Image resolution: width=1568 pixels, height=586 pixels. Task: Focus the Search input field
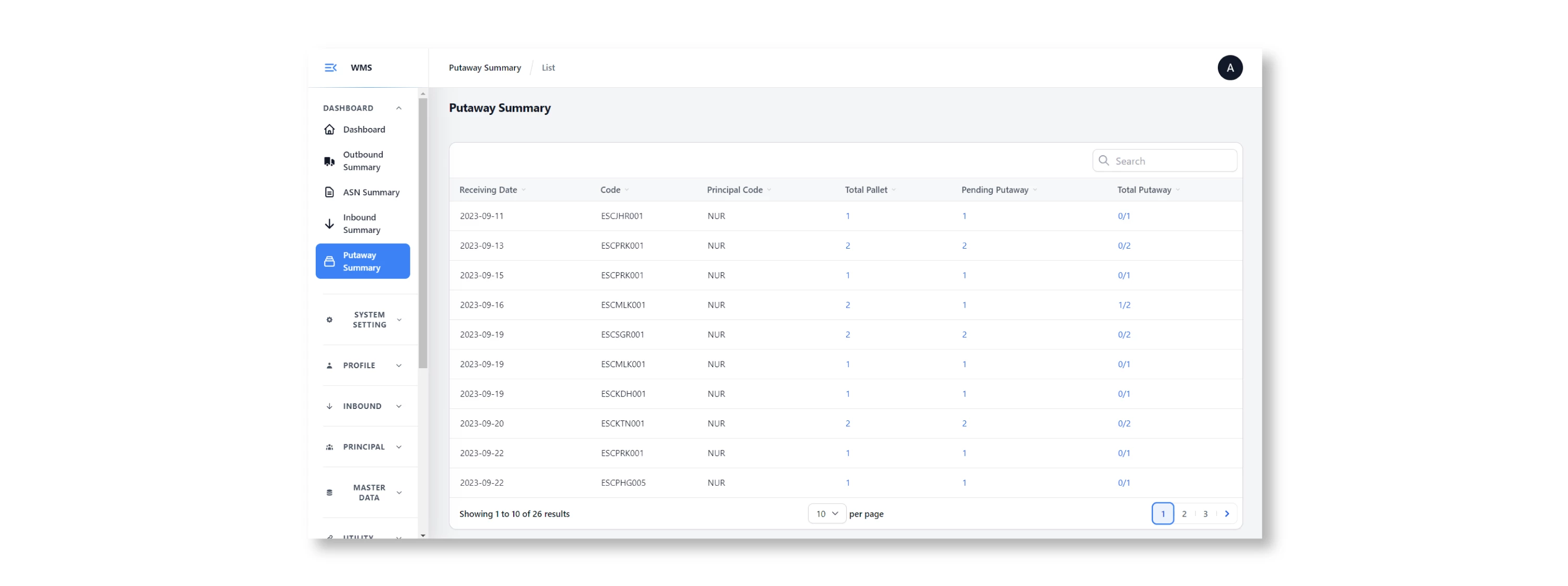(x=1165, y=161)
